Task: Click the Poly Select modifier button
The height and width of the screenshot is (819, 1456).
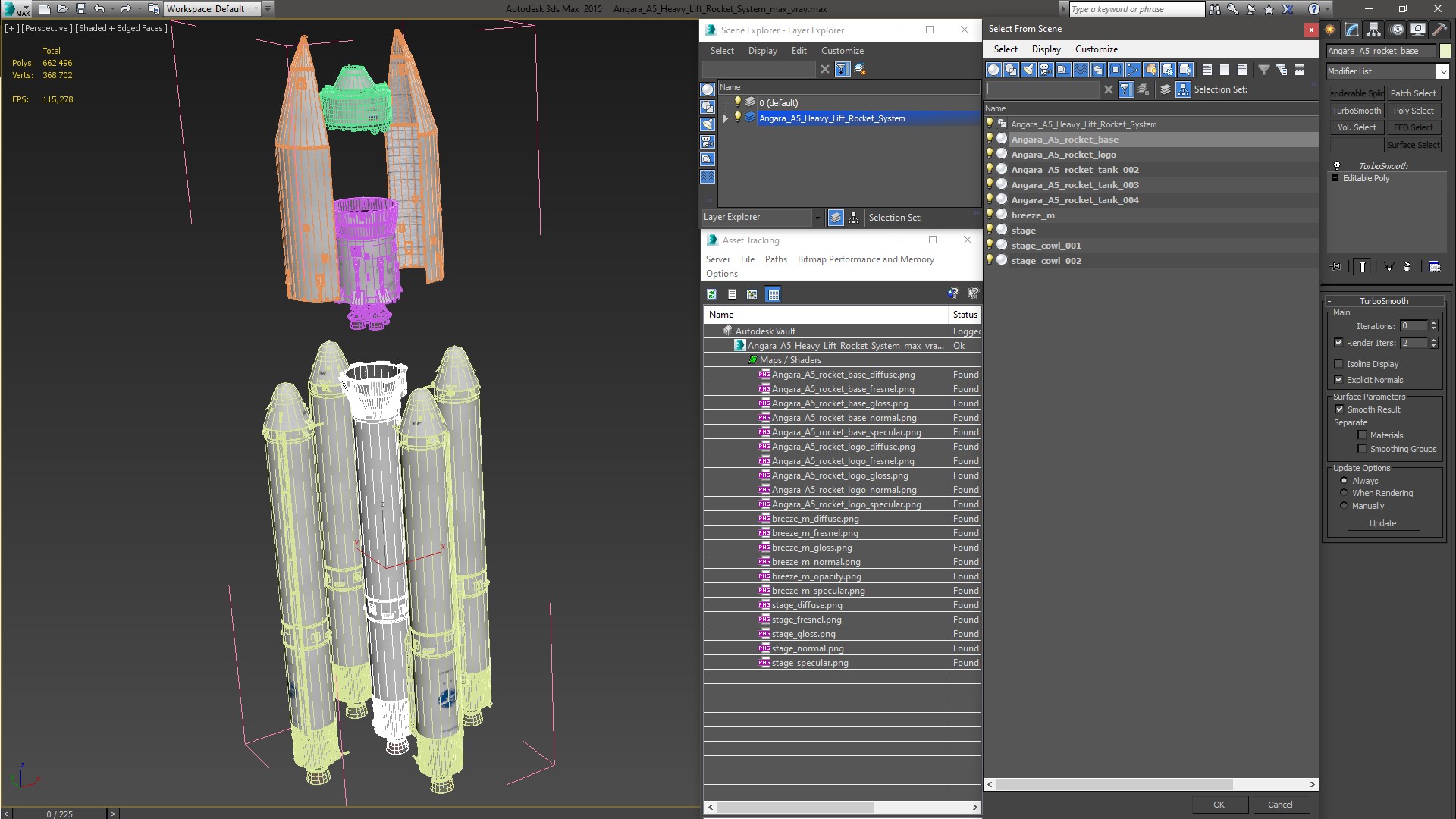Action: point(1413,111)
